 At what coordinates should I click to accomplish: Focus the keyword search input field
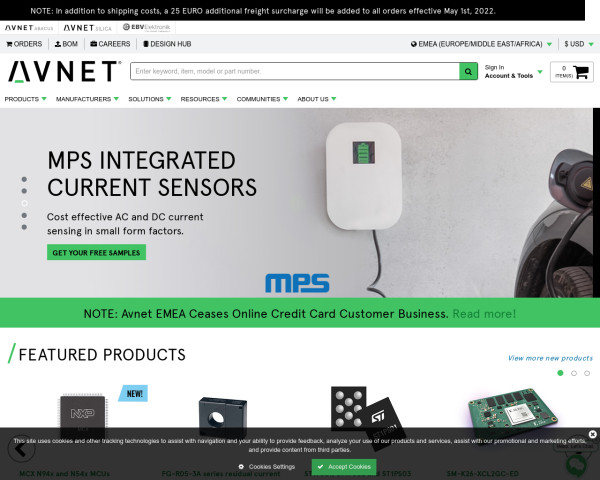295,71
